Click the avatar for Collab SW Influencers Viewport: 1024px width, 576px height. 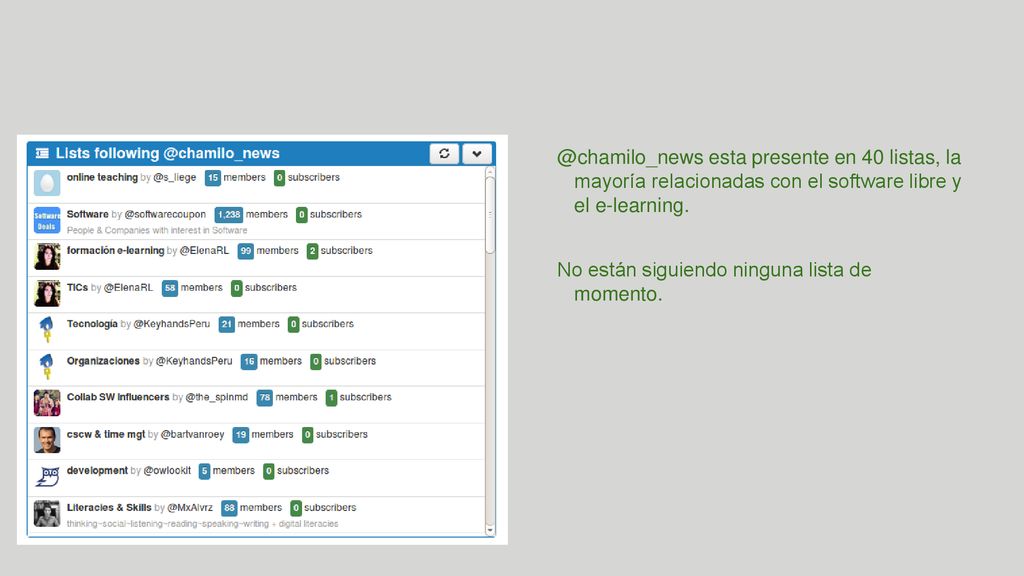(x=47, y=403)
